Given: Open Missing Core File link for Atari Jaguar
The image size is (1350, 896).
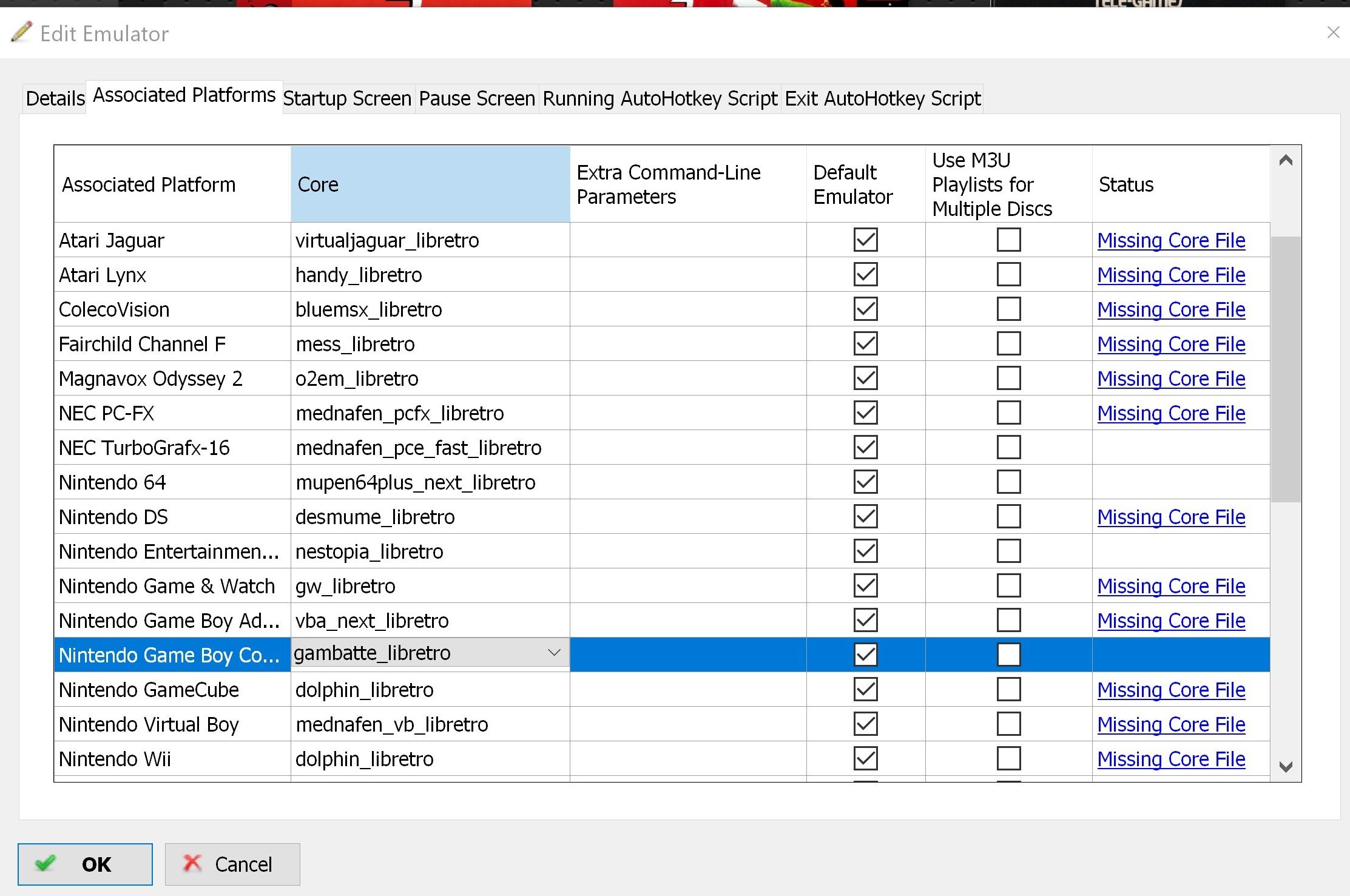Looking at the screenshot, I should (1171, 241).
